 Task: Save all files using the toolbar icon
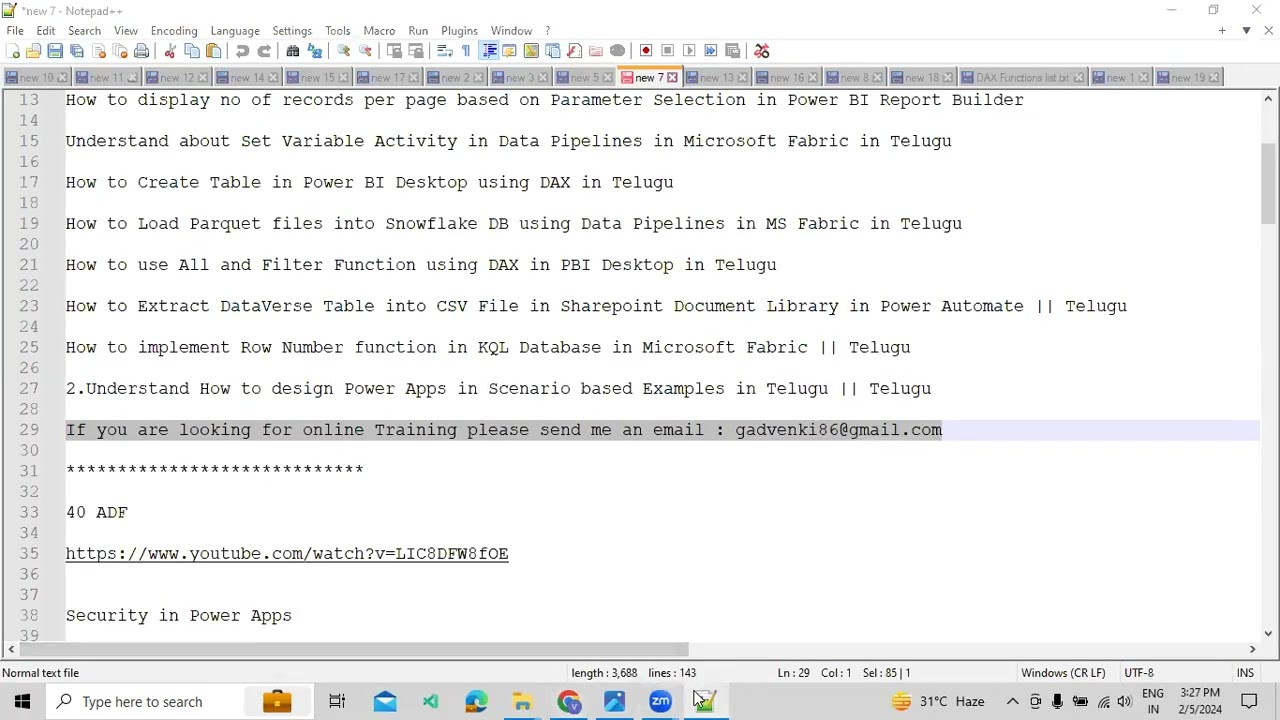(x=76, y=51)
